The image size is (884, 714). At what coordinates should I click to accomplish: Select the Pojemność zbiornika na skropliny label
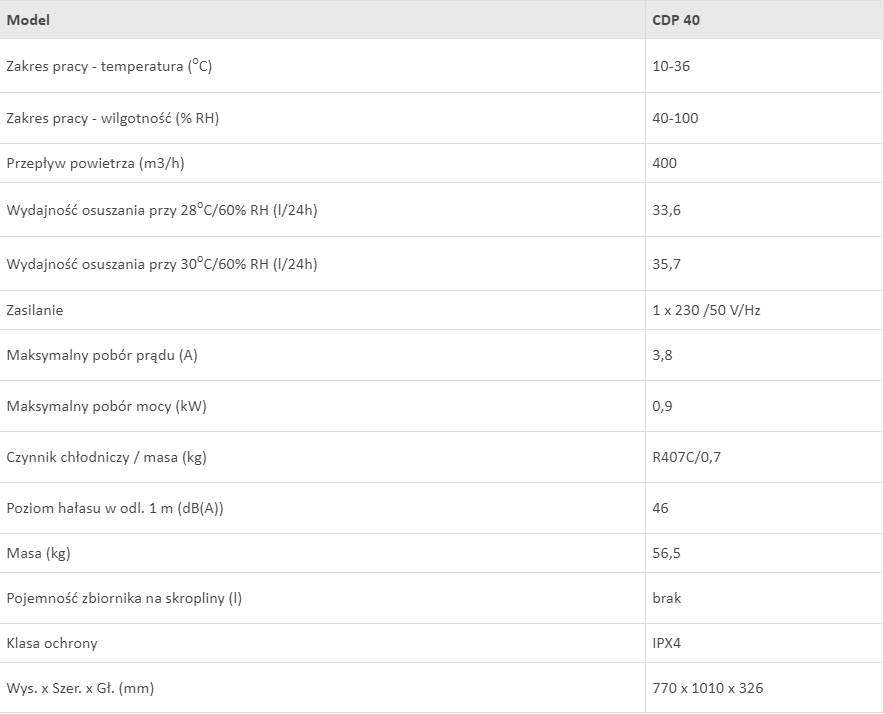tap(124, 598)
